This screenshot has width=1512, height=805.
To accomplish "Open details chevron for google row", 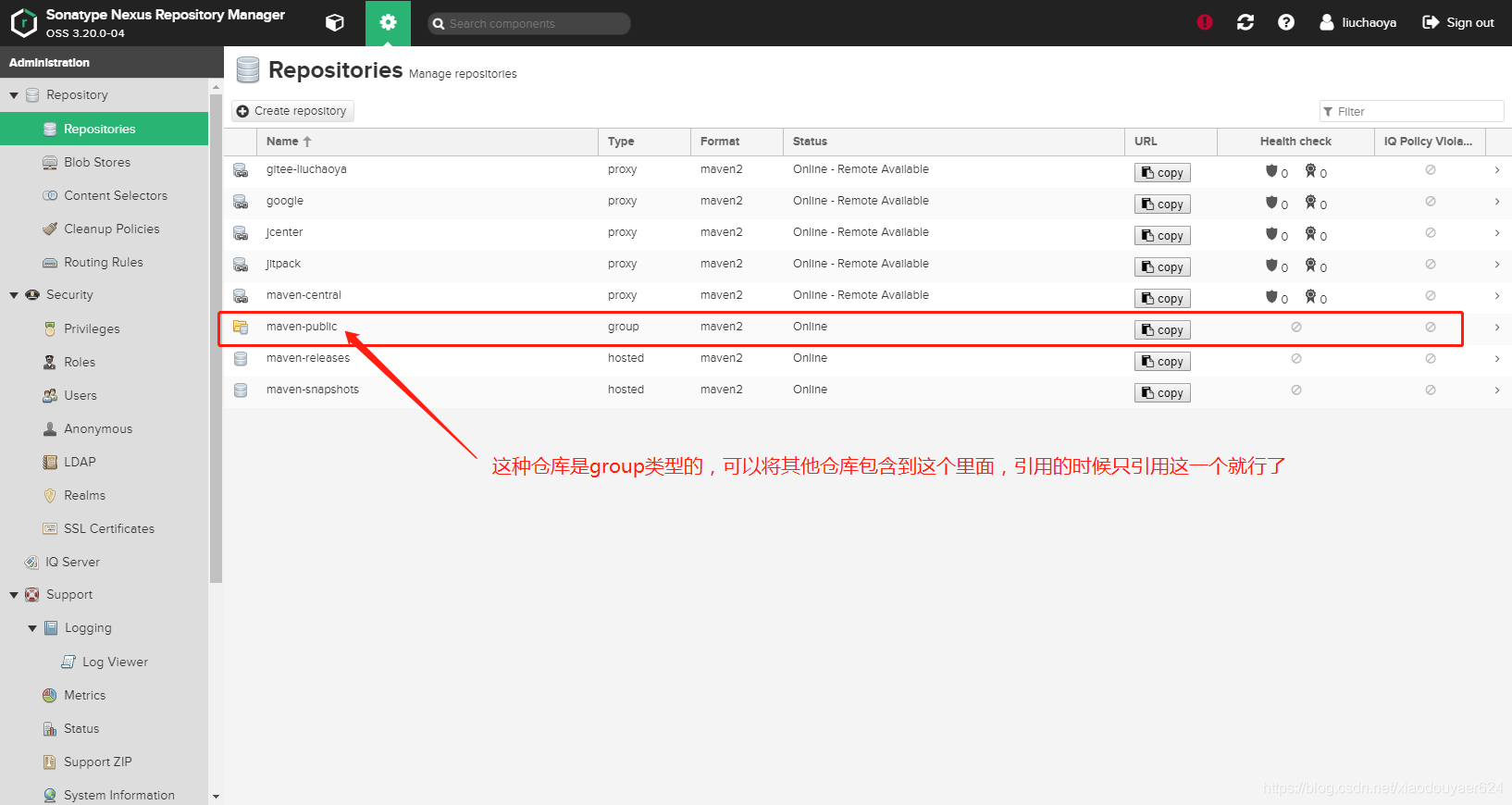I will click(1497, 202).
